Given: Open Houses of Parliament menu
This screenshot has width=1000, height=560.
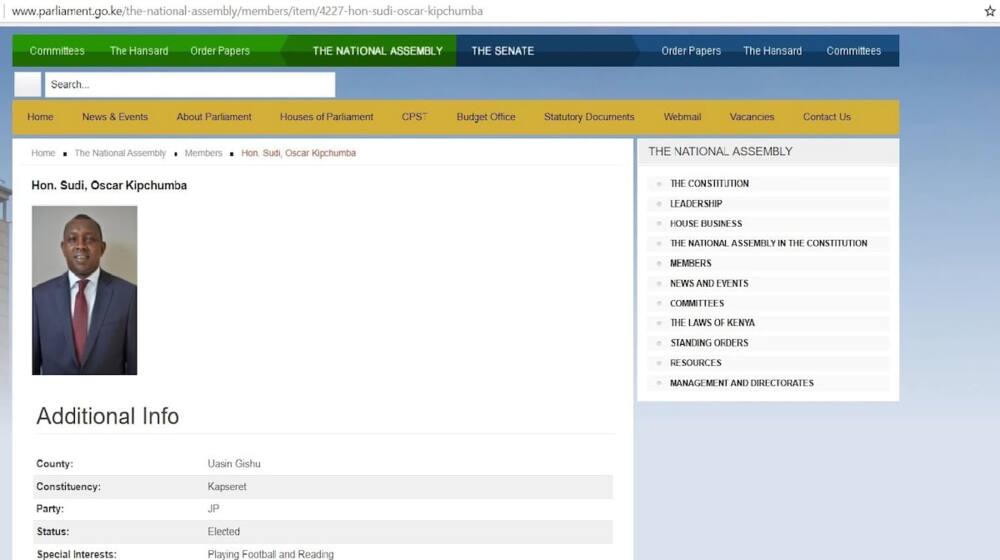Looking at the screenshot, I should click(x=327, y=117).
